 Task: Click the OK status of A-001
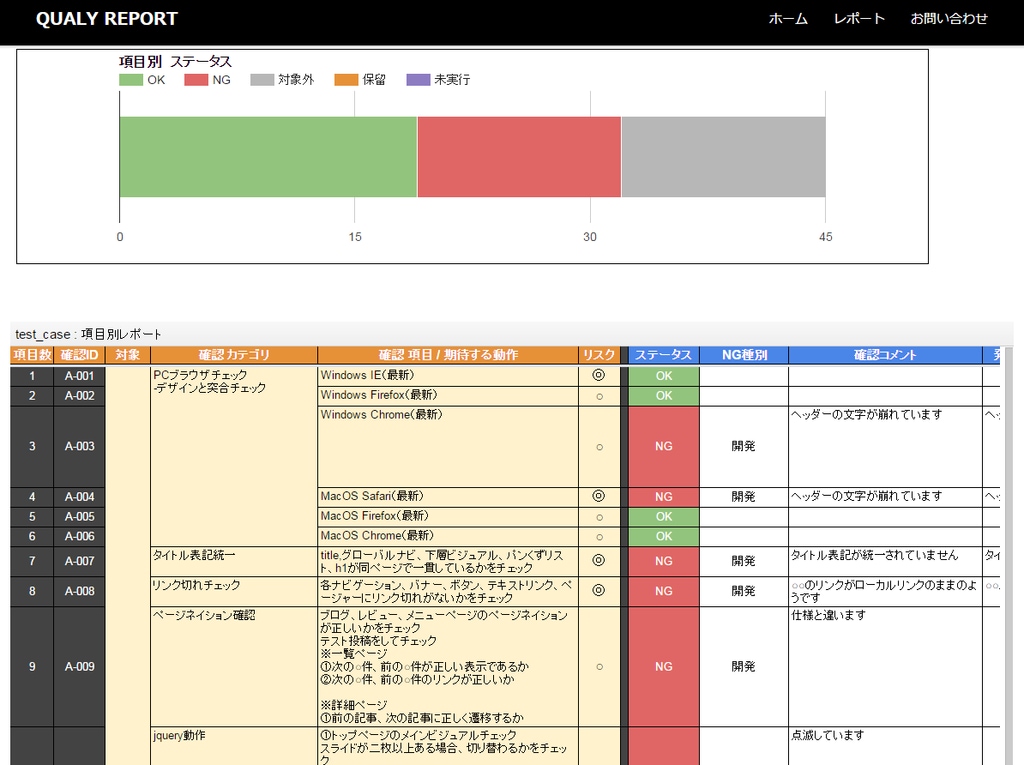664,376
